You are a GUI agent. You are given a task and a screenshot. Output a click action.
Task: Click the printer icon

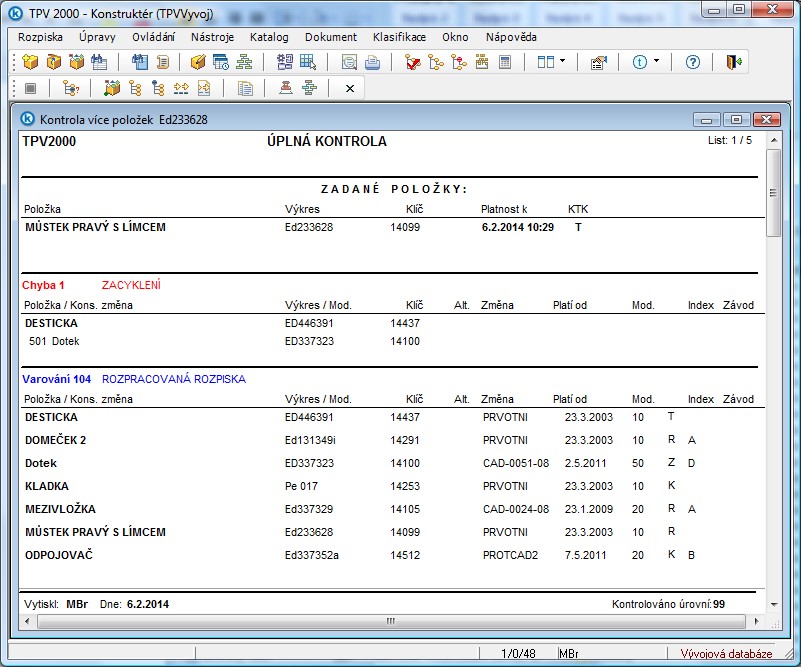372,62
